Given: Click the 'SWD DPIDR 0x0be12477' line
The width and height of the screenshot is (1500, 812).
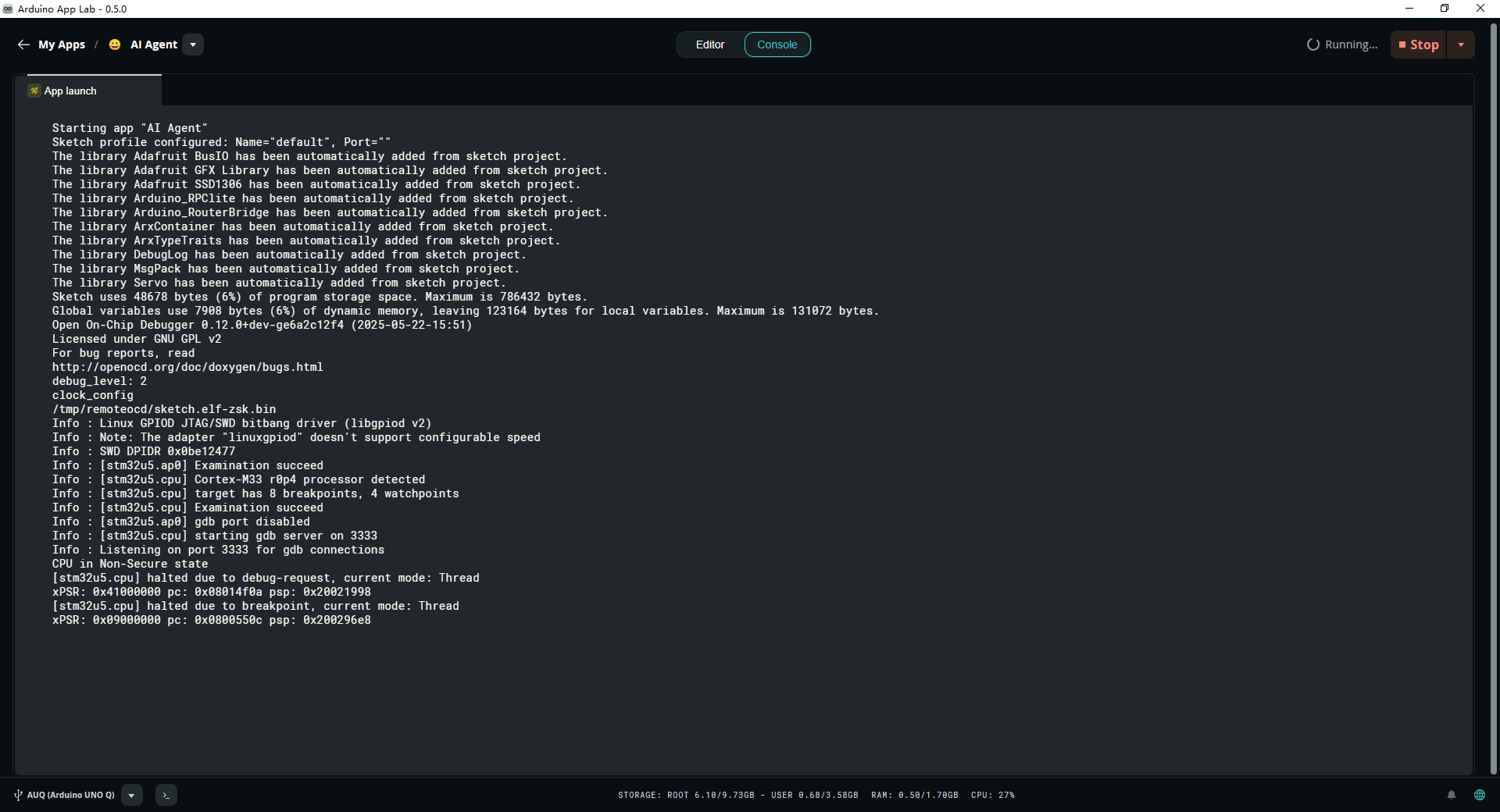Looking at the screenshot, I should [144, 451].
